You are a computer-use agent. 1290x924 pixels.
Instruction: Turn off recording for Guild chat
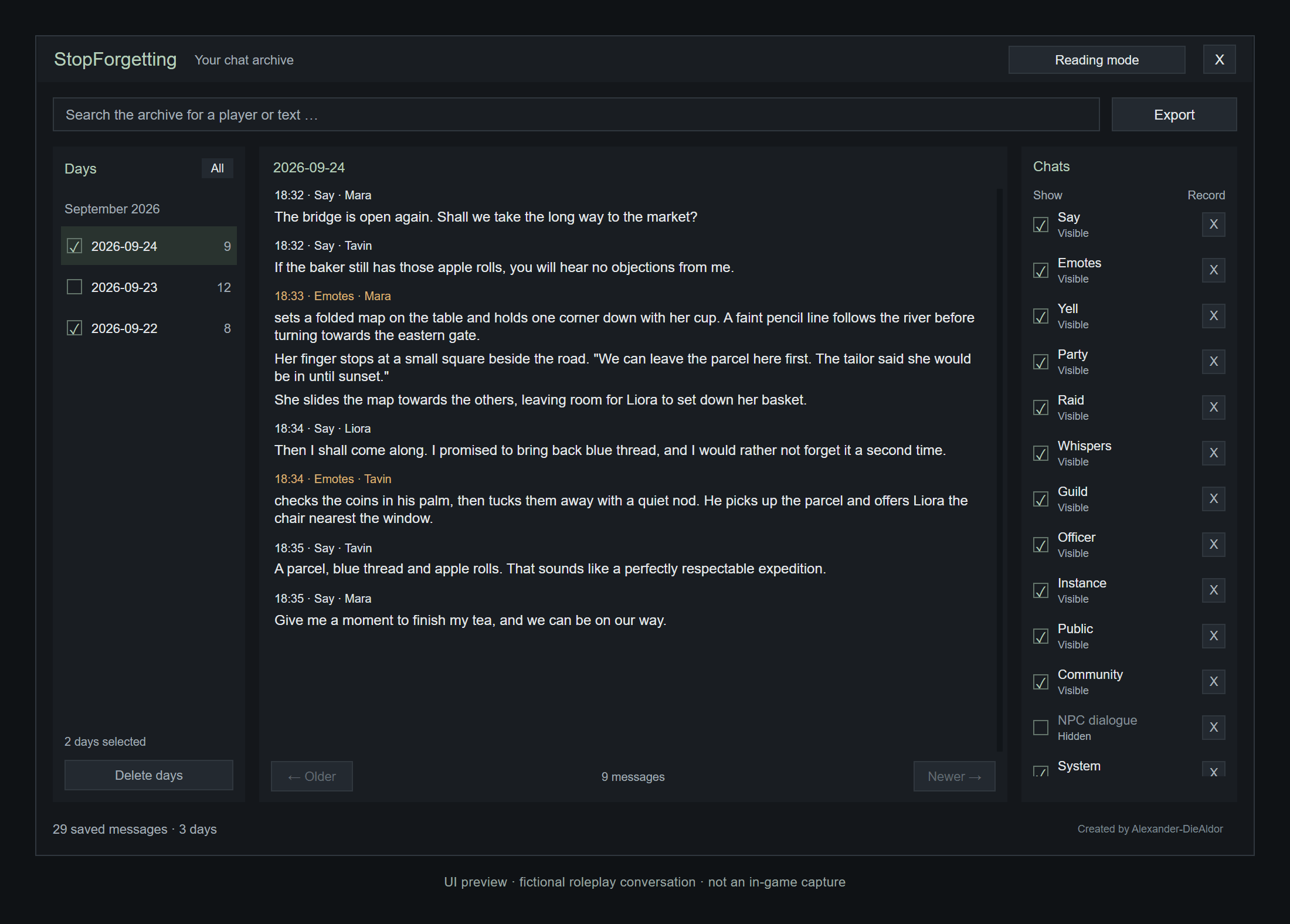pos(1213,499)
